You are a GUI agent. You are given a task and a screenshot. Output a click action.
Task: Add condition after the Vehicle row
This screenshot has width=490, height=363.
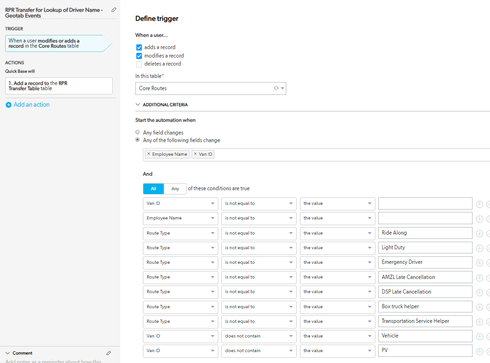[x=479, y=336]
